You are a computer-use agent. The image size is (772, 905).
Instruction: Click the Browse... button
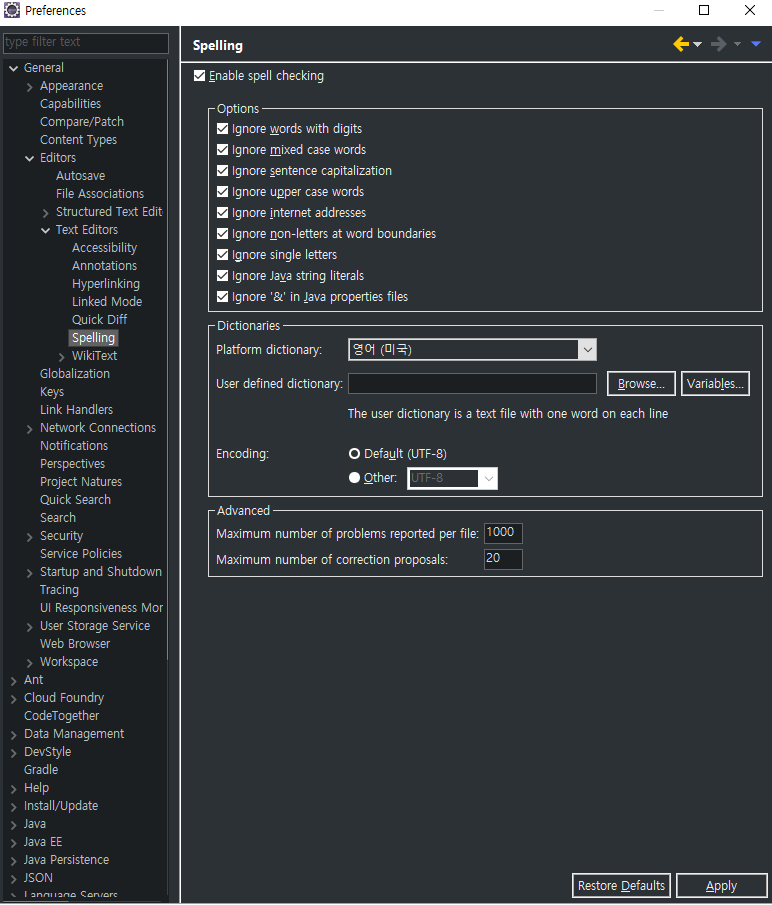point(641,384)
